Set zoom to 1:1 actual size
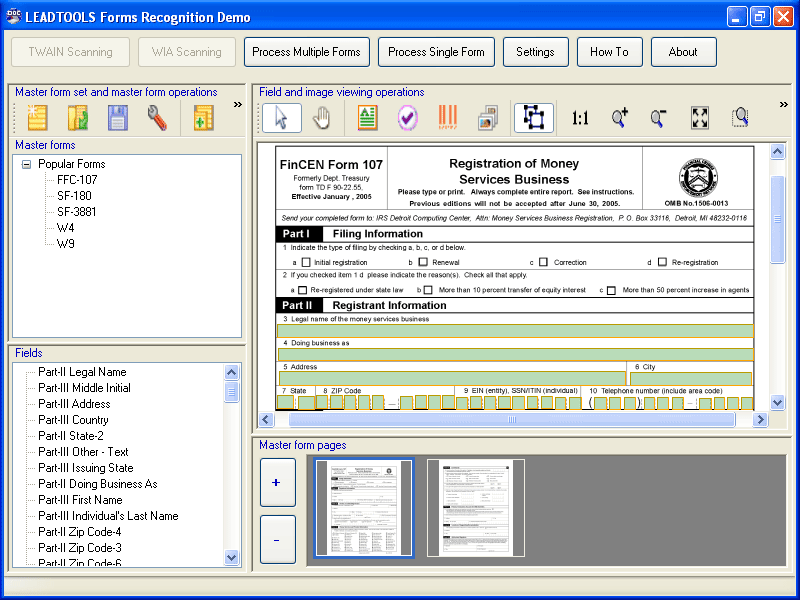Viewport: 800px width, 600px height. tap(580, 118)
